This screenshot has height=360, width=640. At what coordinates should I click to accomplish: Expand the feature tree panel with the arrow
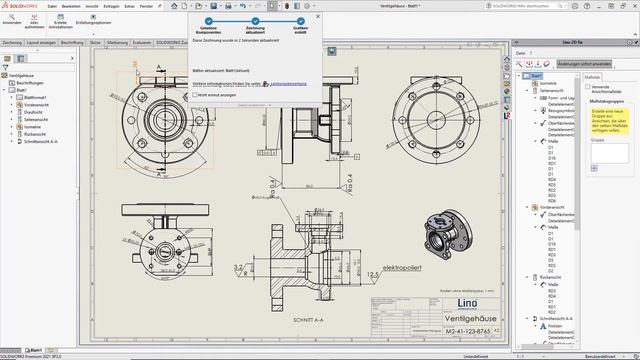pyautogui.click(x=72, y=58)
